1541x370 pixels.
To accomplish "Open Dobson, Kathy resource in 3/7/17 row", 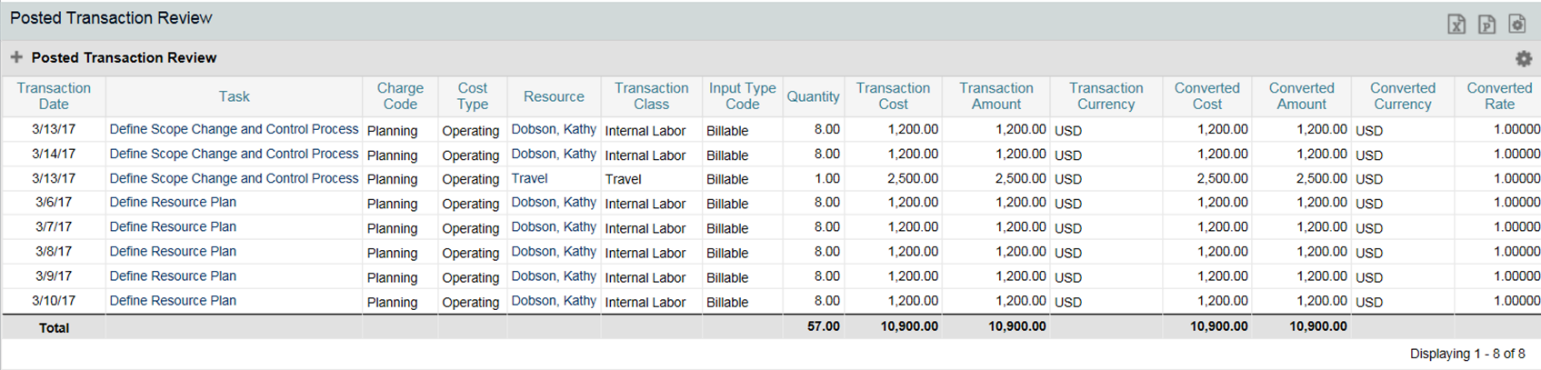I will pos(554,227).
